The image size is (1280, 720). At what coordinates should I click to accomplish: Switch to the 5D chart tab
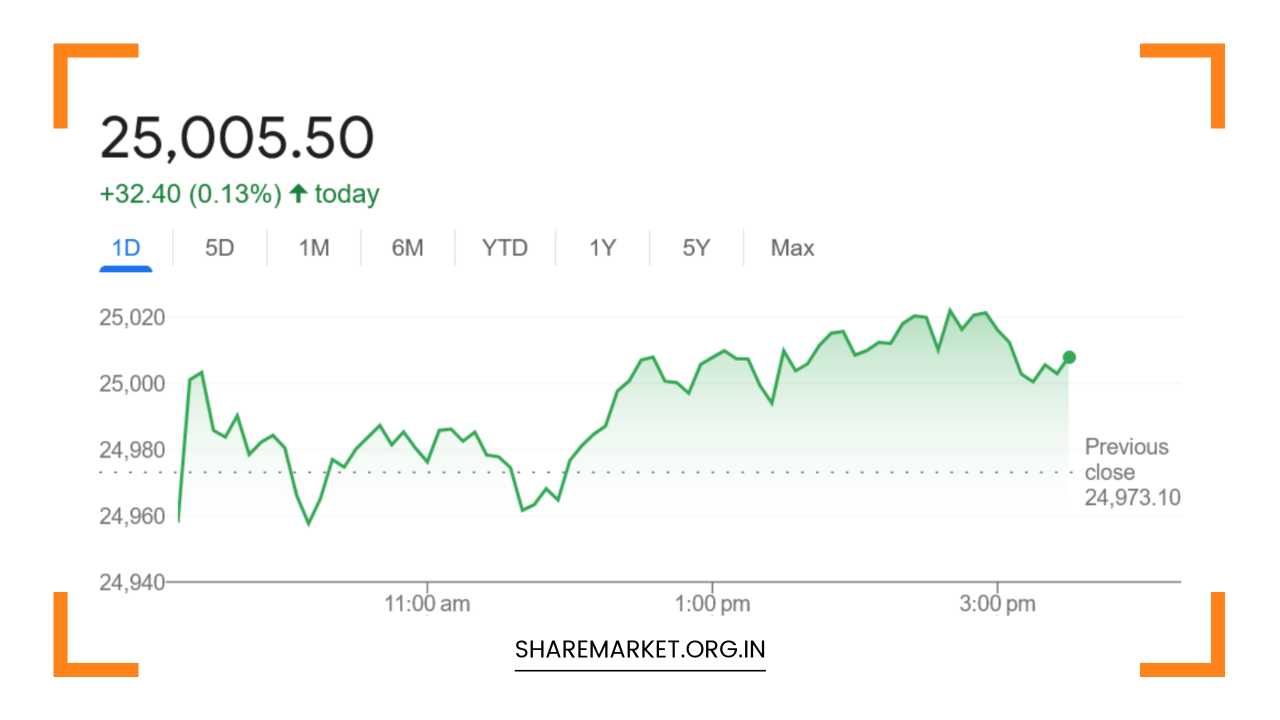pos(219,248)
